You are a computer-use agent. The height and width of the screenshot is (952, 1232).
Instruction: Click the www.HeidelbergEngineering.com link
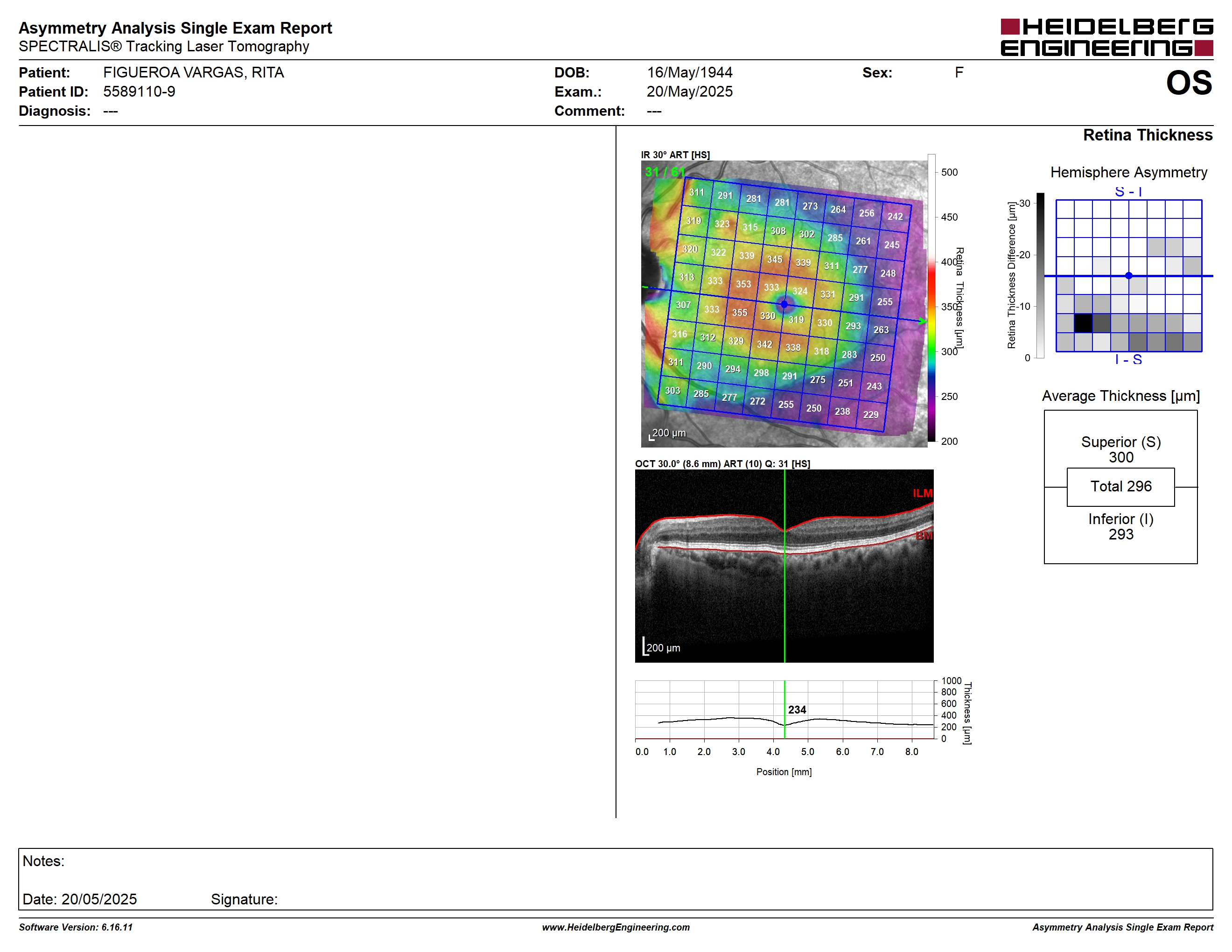pos(616,927)
